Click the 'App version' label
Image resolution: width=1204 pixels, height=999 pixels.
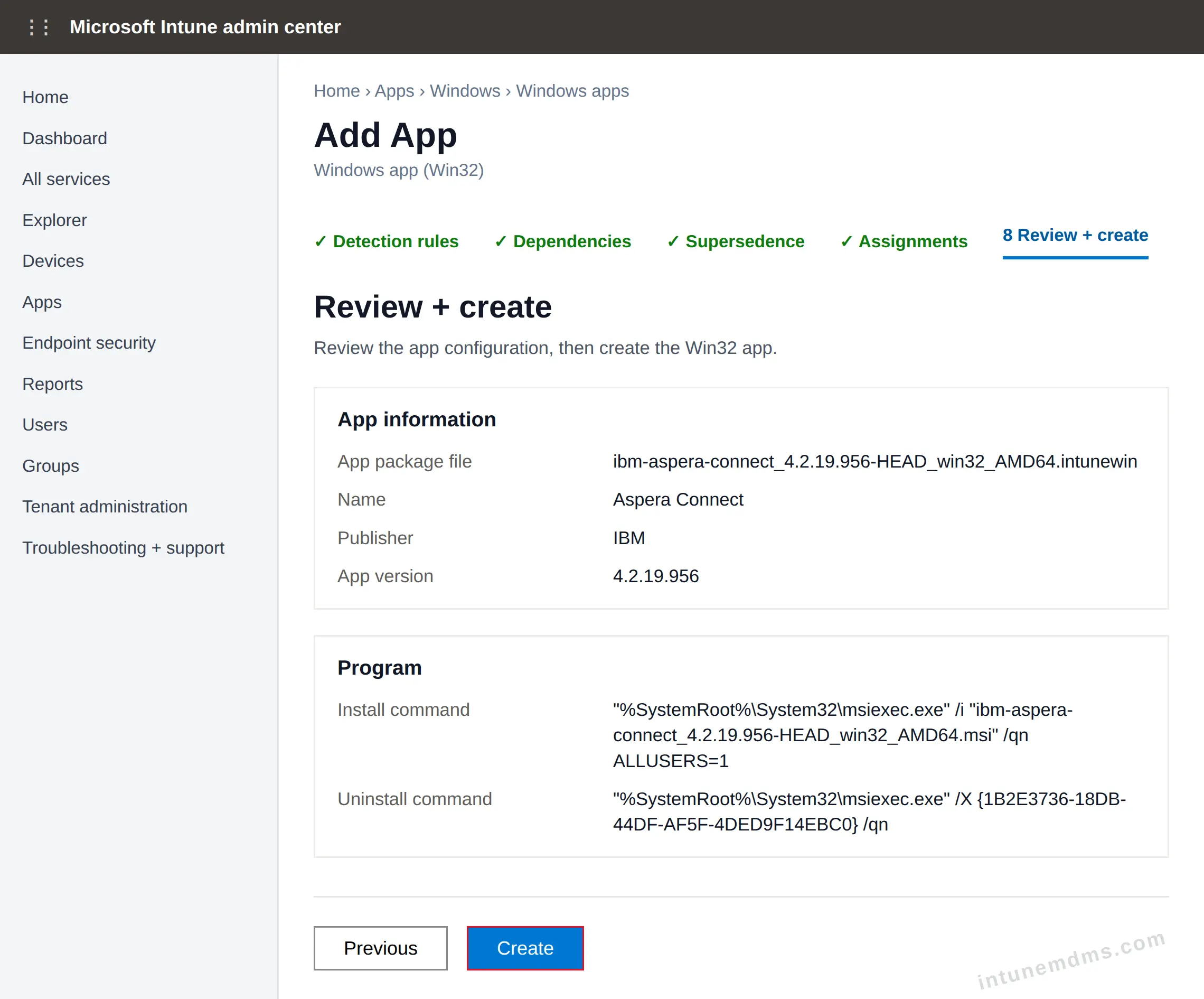(x=385, y=576)
